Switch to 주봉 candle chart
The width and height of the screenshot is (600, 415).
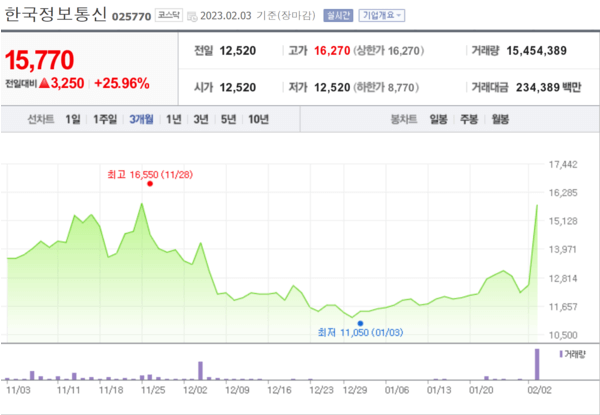pos(469,119)
